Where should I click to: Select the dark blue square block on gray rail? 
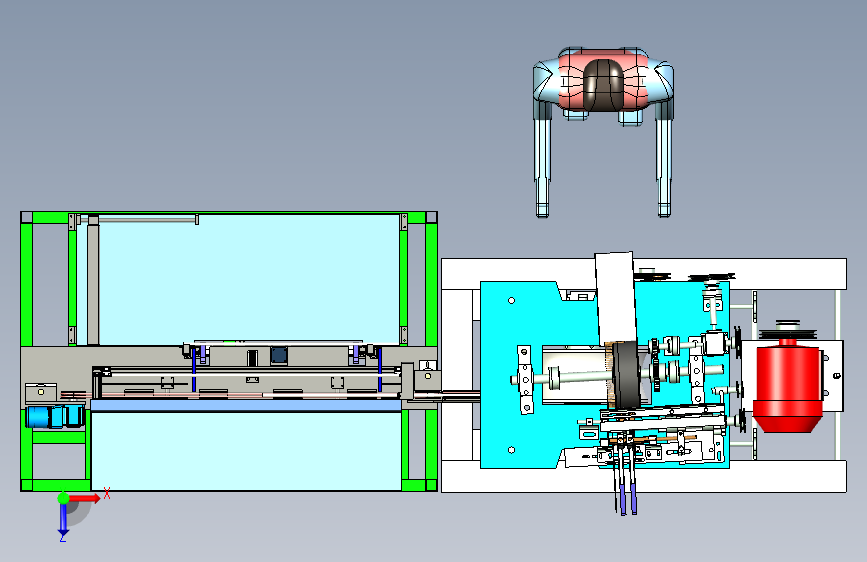point(279,355)
